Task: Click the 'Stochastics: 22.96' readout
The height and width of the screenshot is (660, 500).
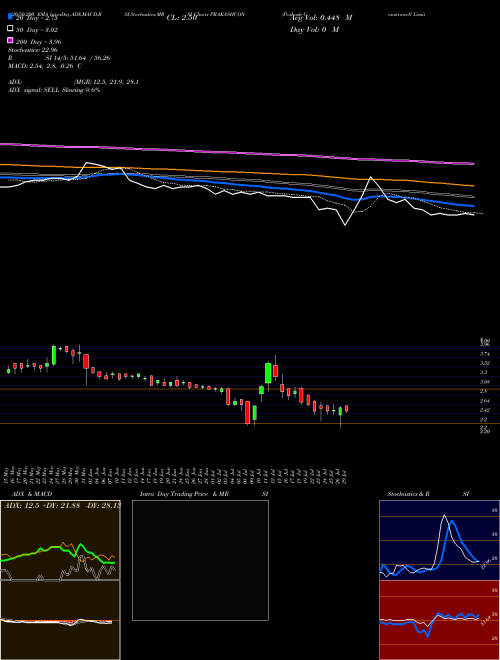Action: (x=32, y=50)
